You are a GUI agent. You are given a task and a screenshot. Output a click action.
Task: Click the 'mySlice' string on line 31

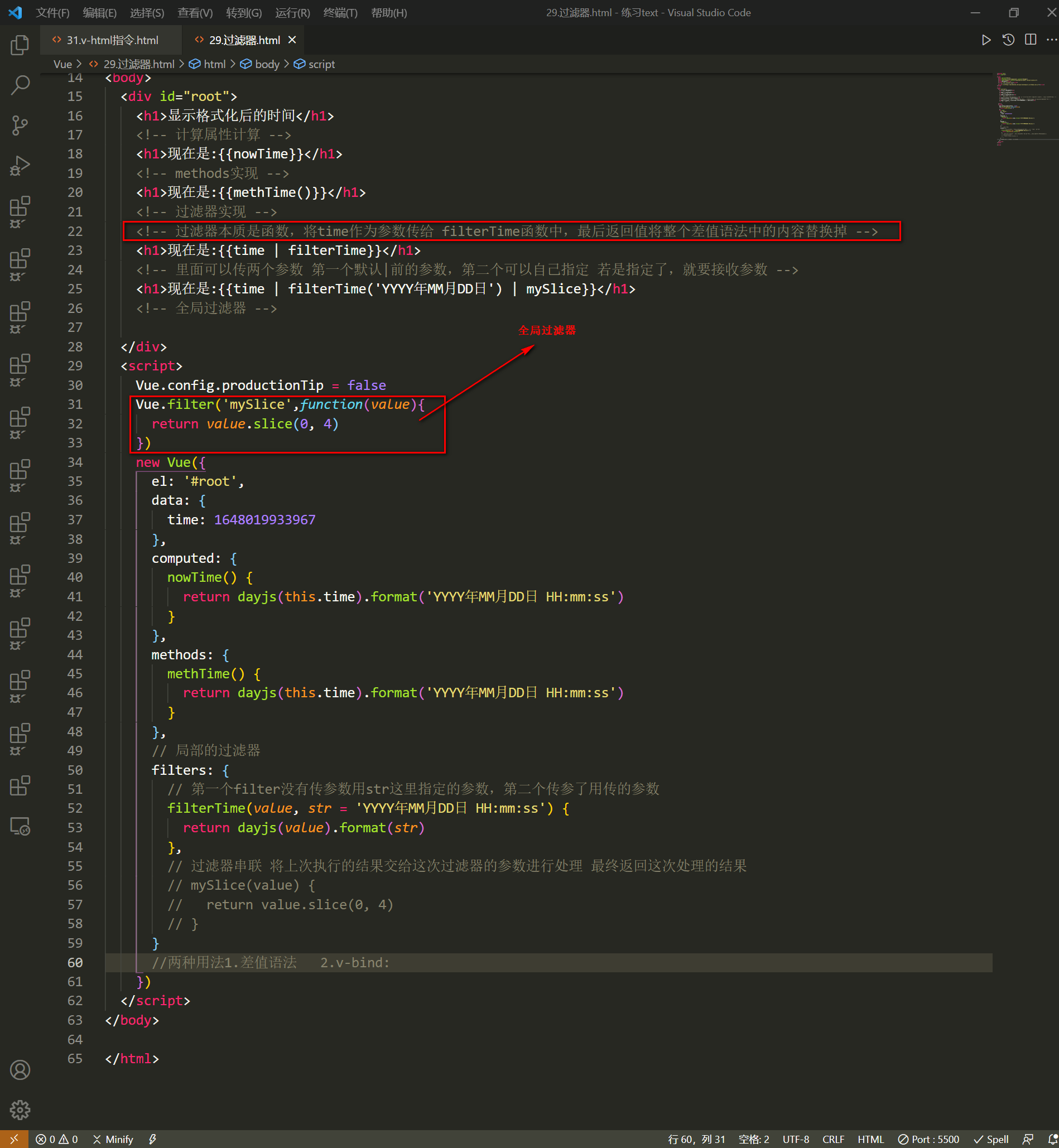pyautogui.click(x=257, y=404)
